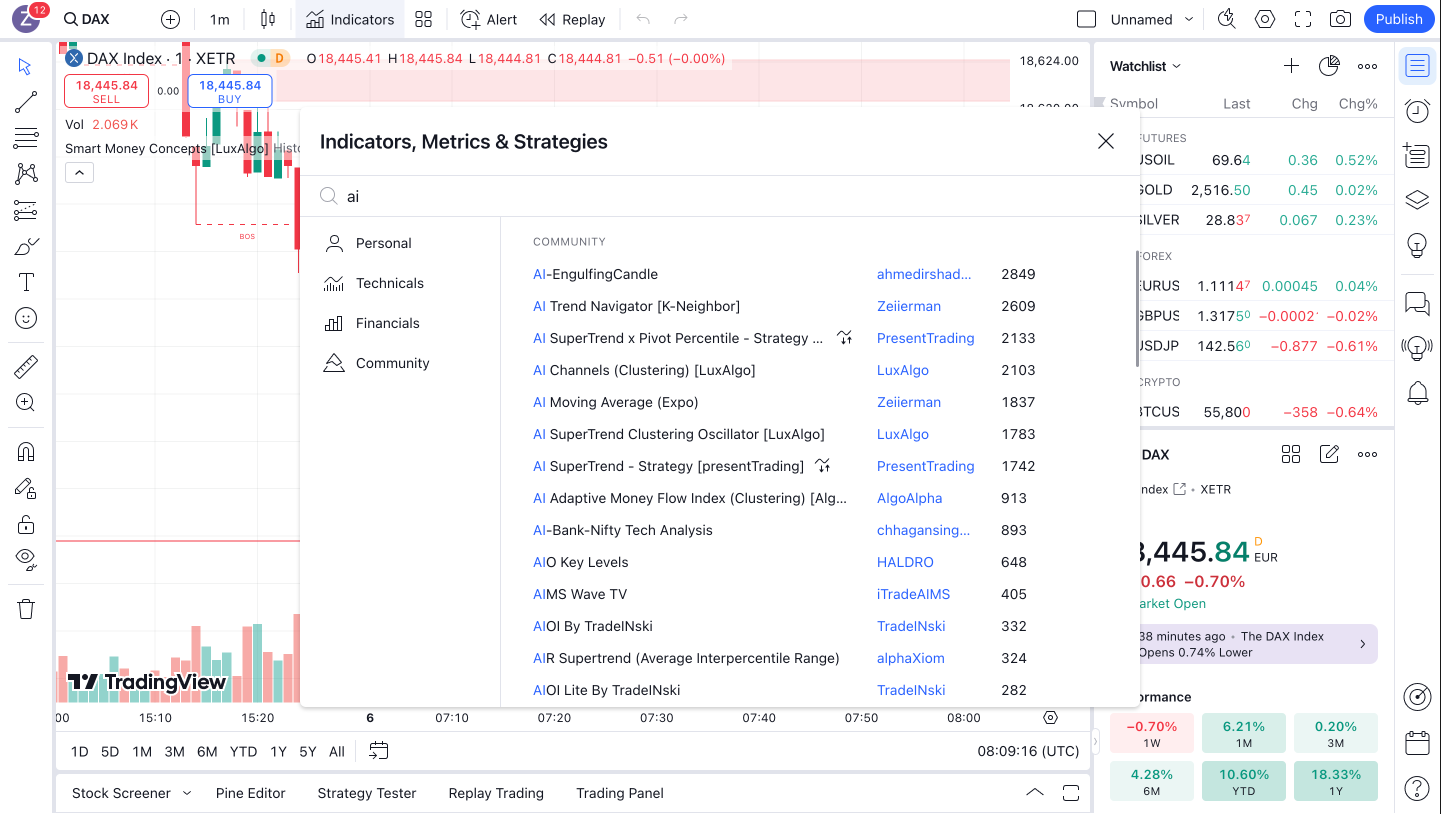Open author link alphaXiom
Image resolution: width=1441 pixels, height=814 pixels.
point(910,658)
